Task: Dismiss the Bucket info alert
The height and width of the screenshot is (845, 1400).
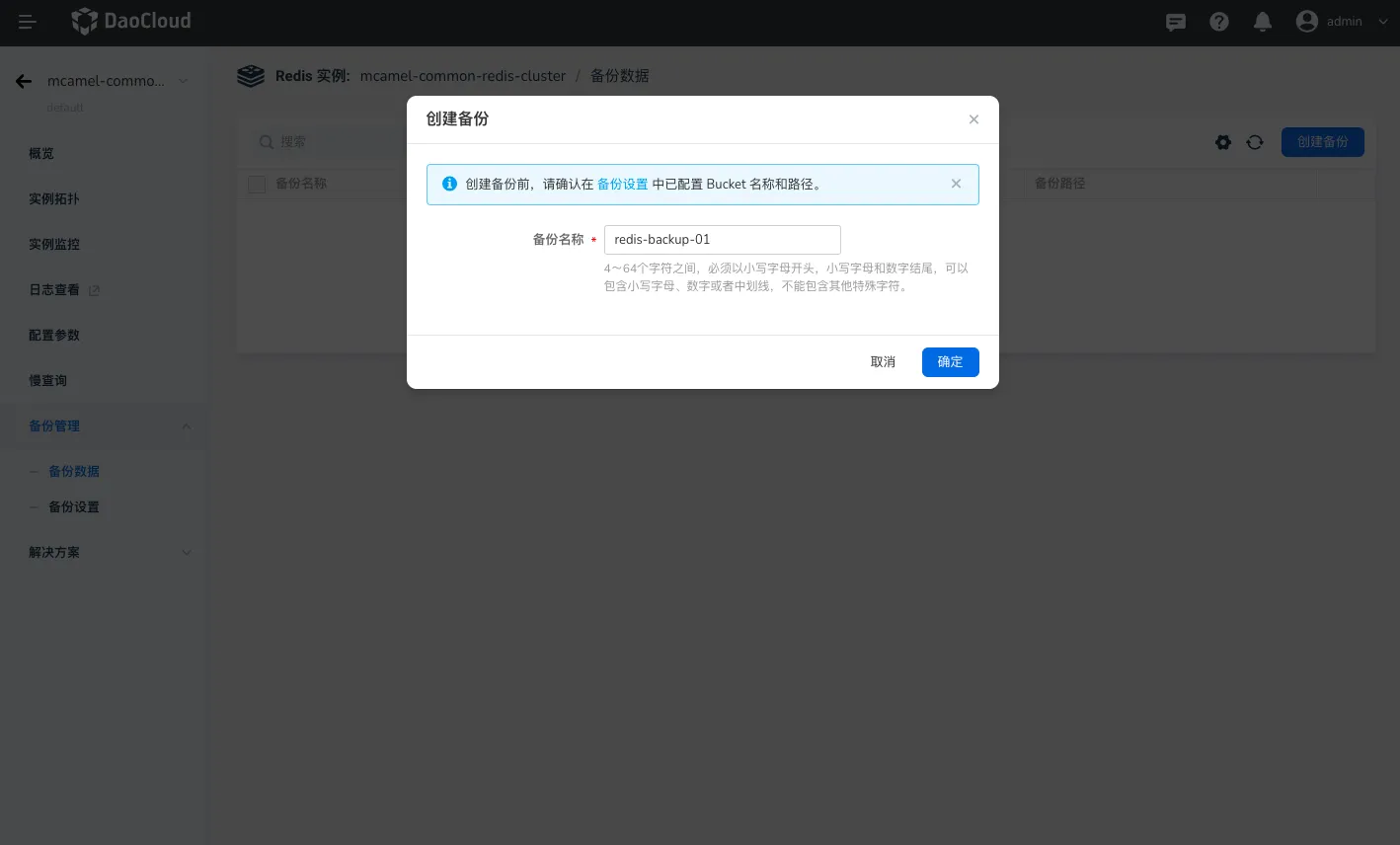Action: point(956,184)
